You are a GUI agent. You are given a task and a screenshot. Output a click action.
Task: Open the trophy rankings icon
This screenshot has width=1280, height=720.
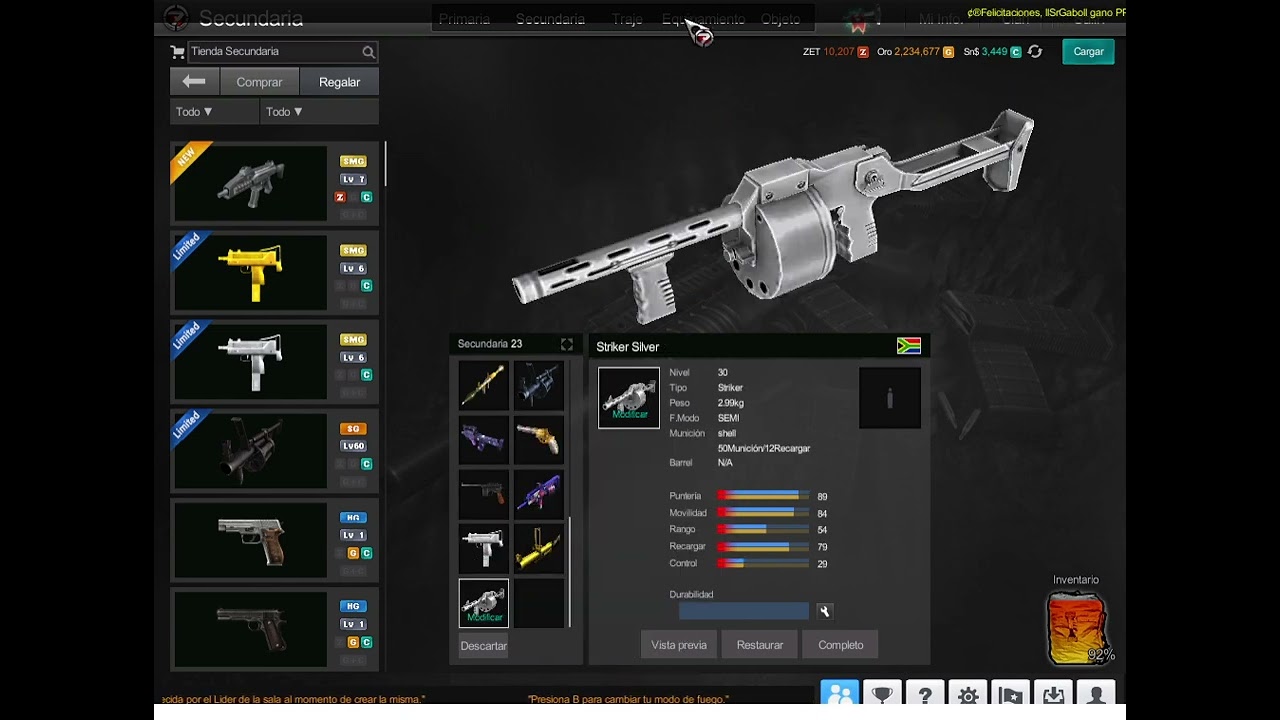click(882, 693)
